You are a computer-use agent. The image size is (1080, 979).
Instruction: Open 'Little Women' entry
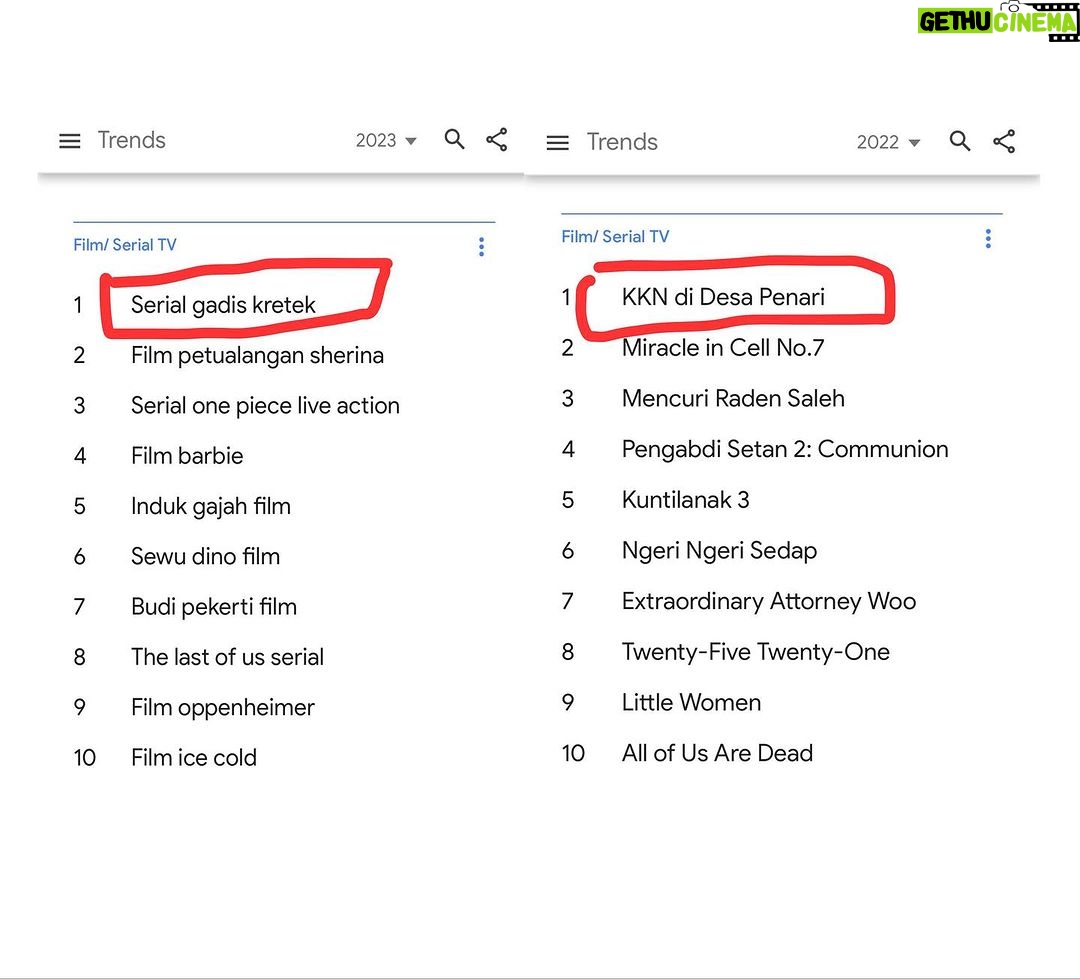pos(691,702)
